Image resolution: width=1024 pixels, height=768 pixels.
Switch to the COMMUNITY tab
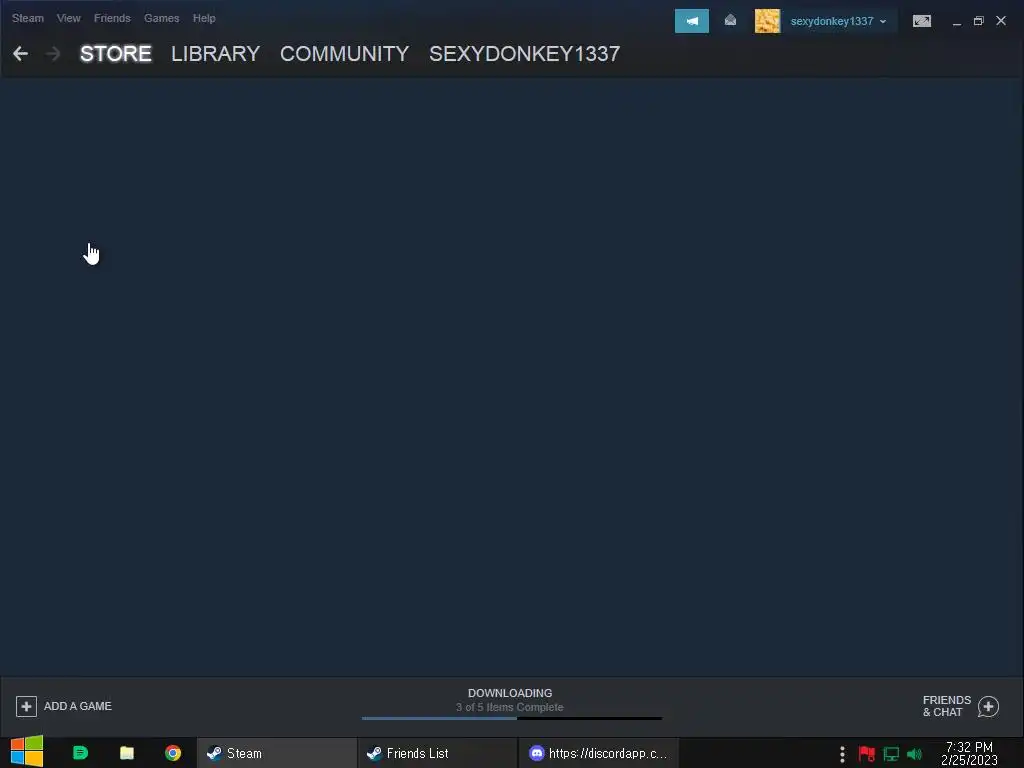click(x=344, y=54)
